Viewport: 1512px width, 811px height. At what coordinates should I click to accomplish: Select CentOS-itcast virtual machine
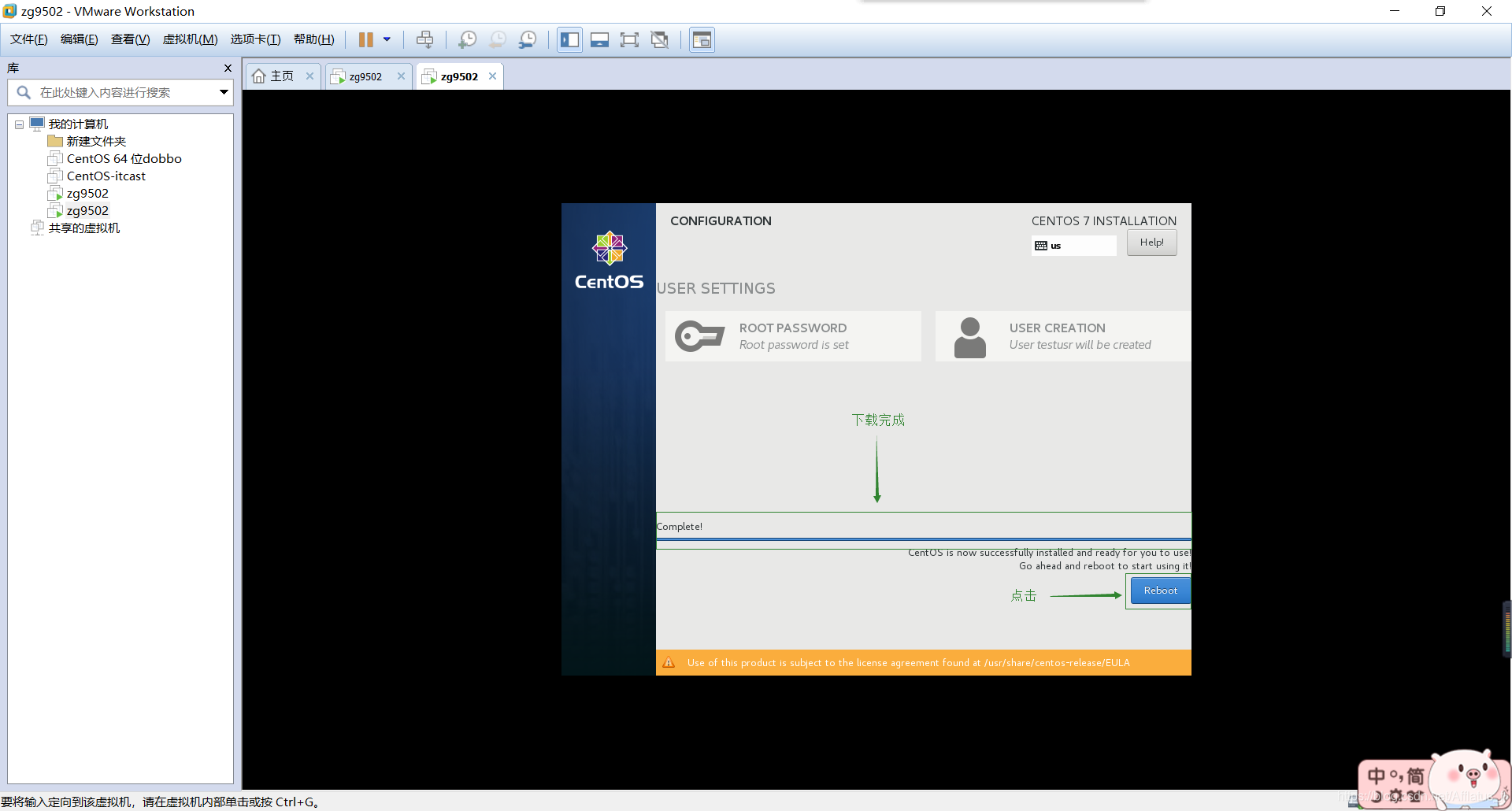coord(106,176)
